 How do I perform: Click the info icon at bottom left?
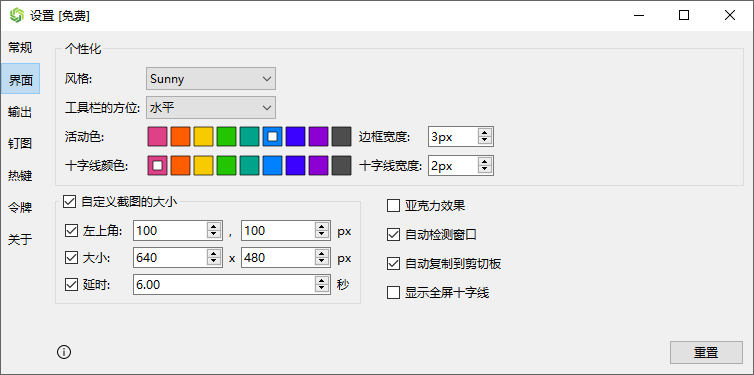coord(64,352)
